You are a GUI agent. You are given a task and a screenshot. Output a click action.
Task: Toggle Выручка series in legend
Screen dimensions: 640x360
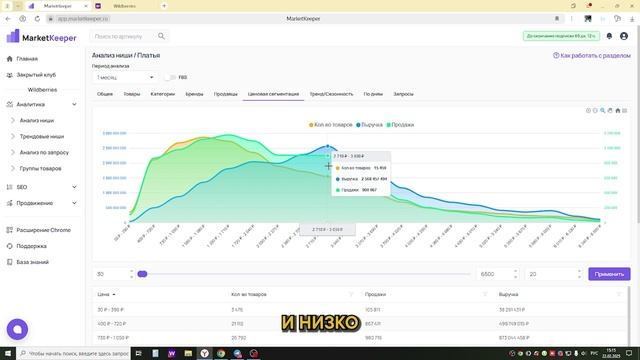[x=369, y=125]
